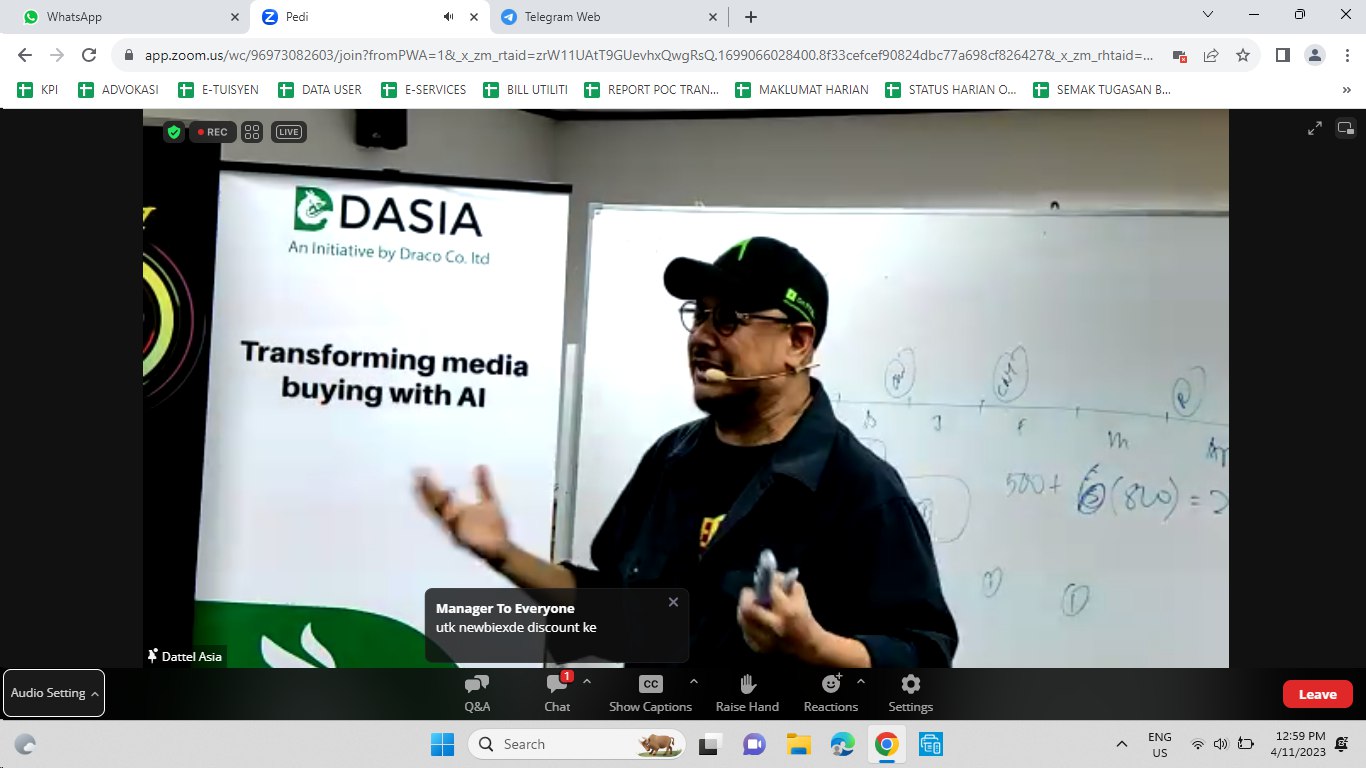Click the LIVE streaming badge
Screen dimensions: 1366x768
(x=288, y=132)
